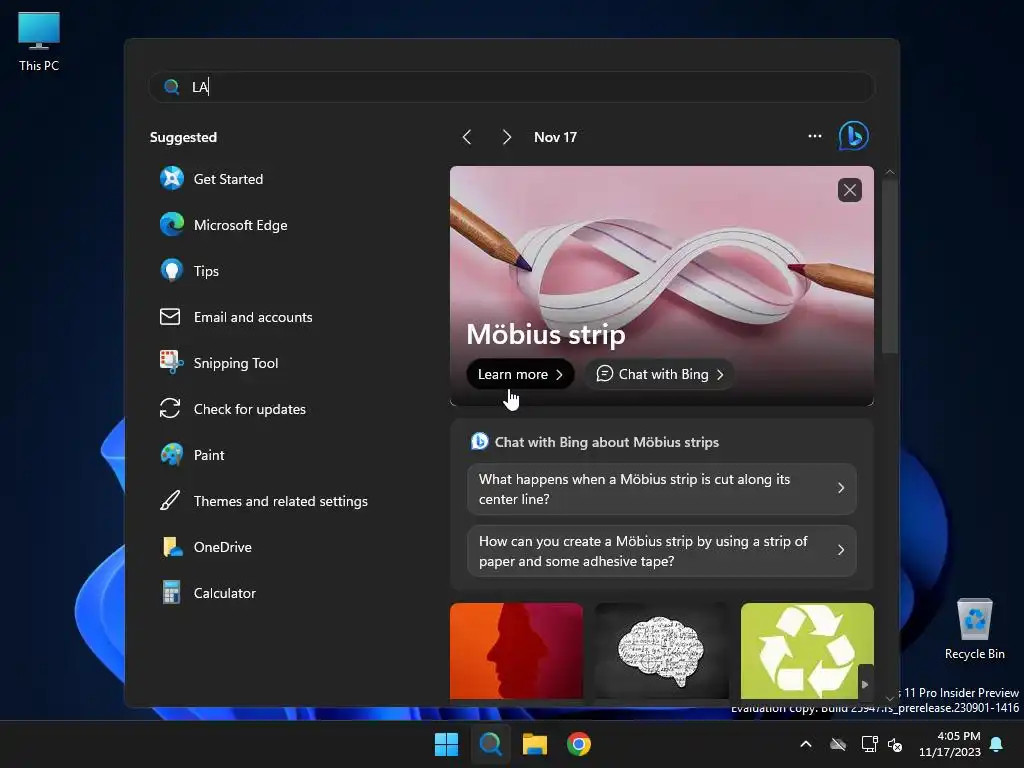This screenshot has width=1024, height=768.
Task: Click in the search text field containing LA
Action: click(511, 87)
